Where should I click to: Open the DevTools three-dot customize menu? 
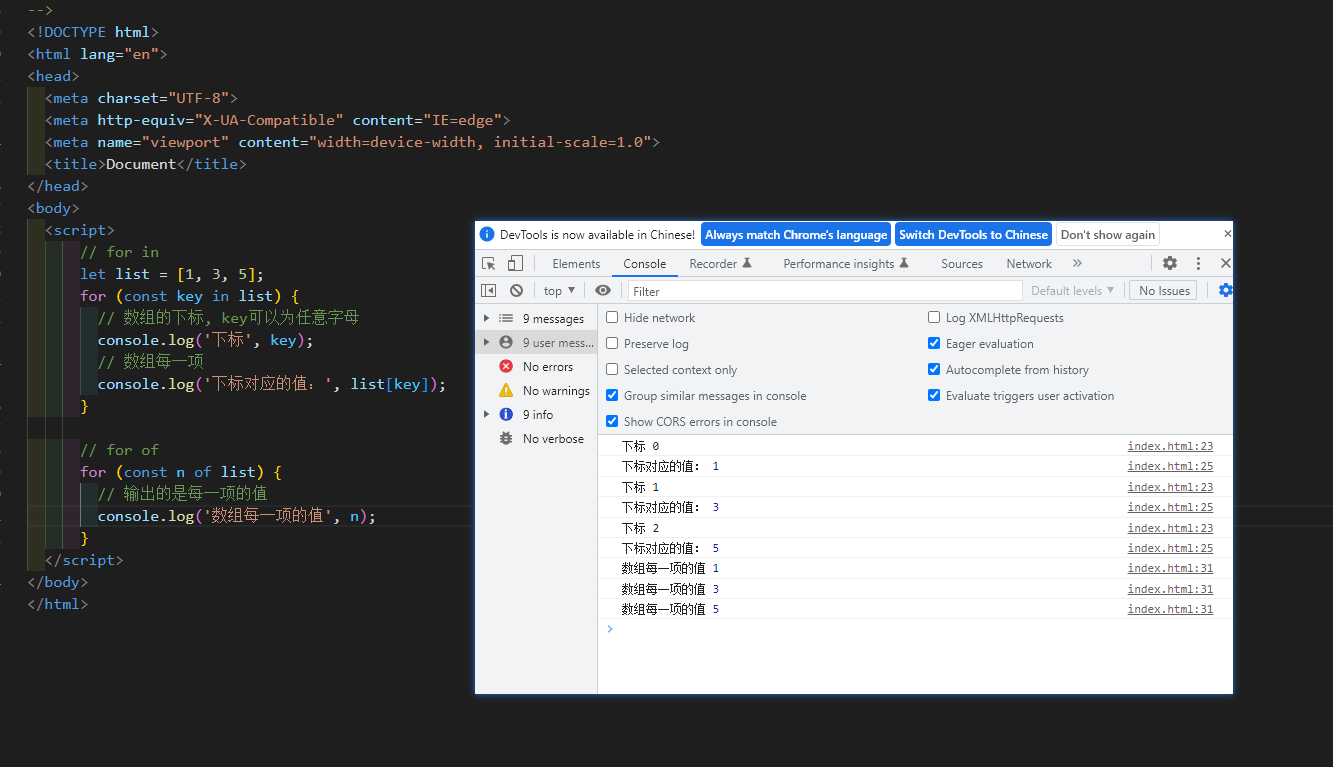click(1198, 264)
